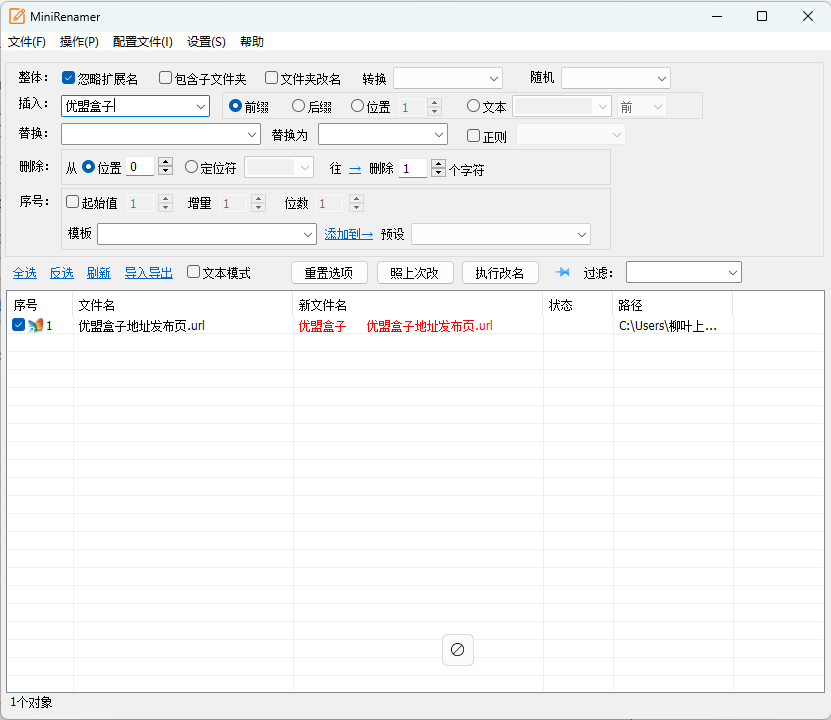Click the red new file name preview
831x720 pixels.
pyautogui.click(x=395, y=326)
